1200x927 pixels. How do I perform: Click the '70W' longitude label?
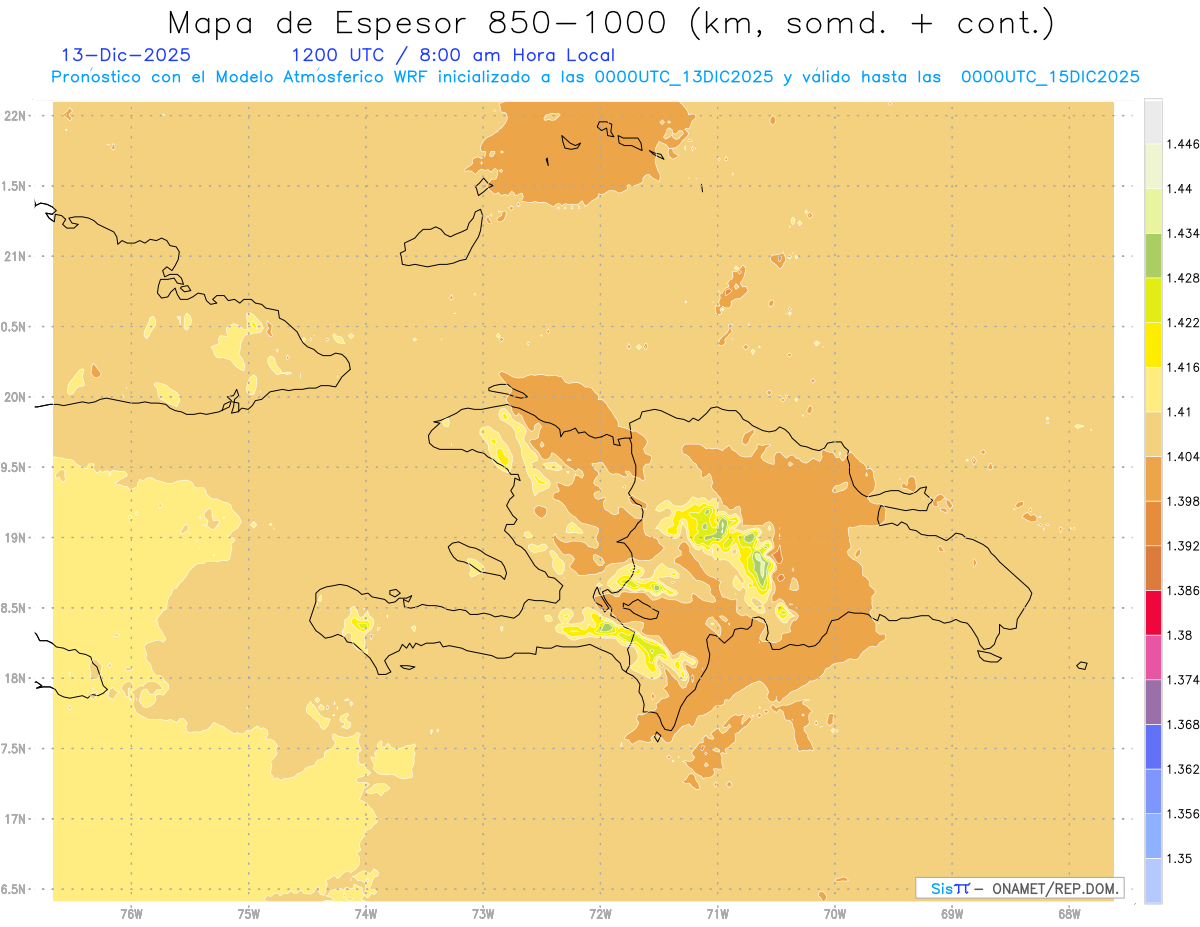(x=835, y=913)
